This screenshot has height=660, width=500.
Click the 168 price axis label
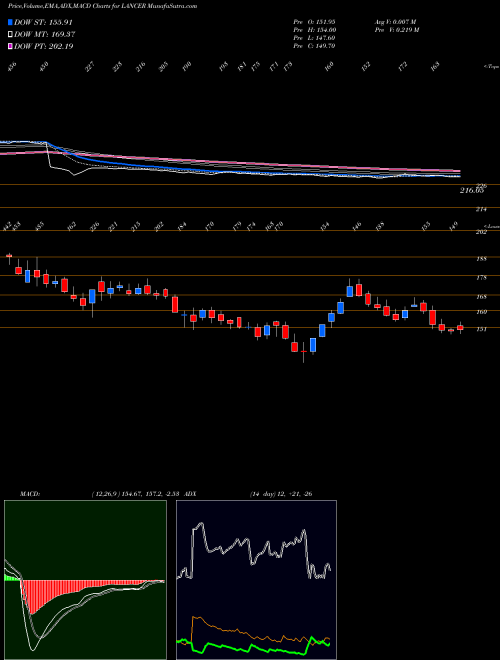pos(481,297)
